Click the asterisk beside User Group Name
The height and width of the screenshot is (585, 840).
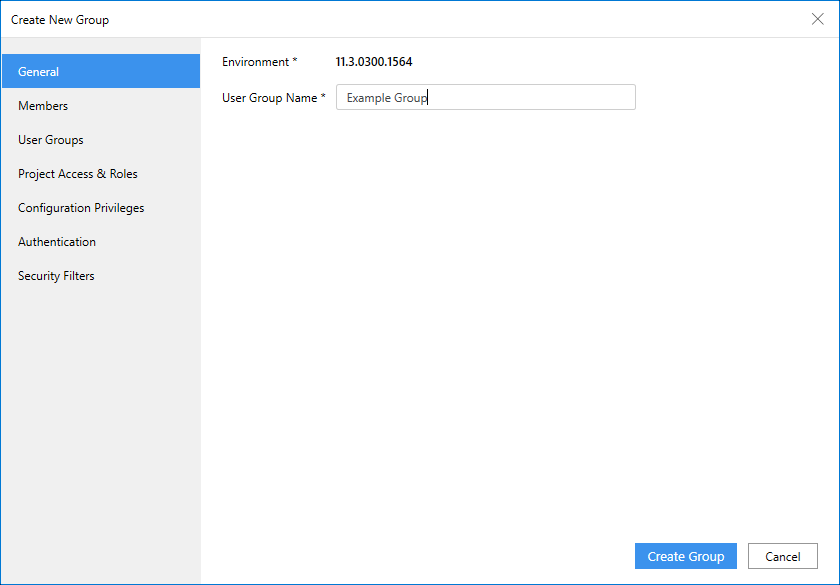pos(323,98)
